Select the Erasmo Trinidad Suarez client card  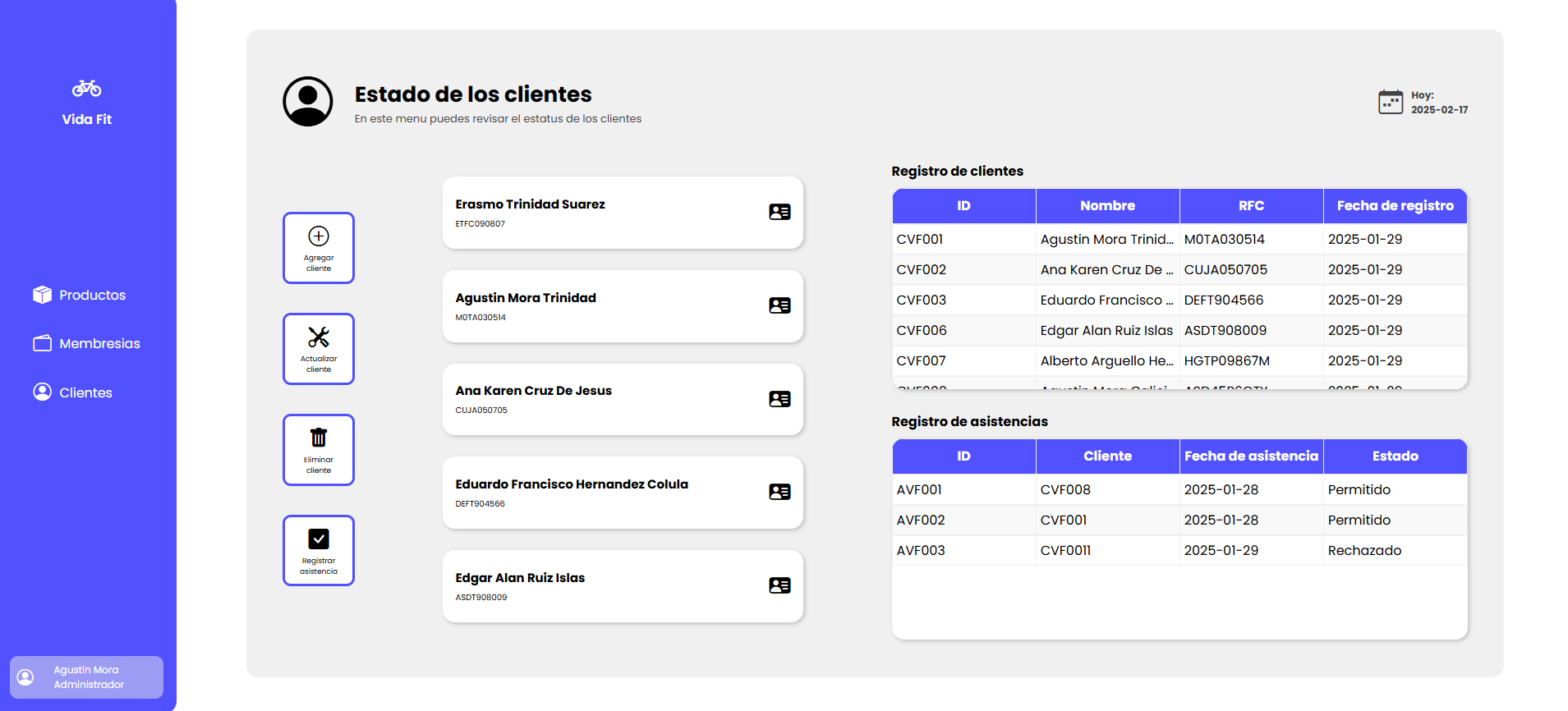point(623,213)
